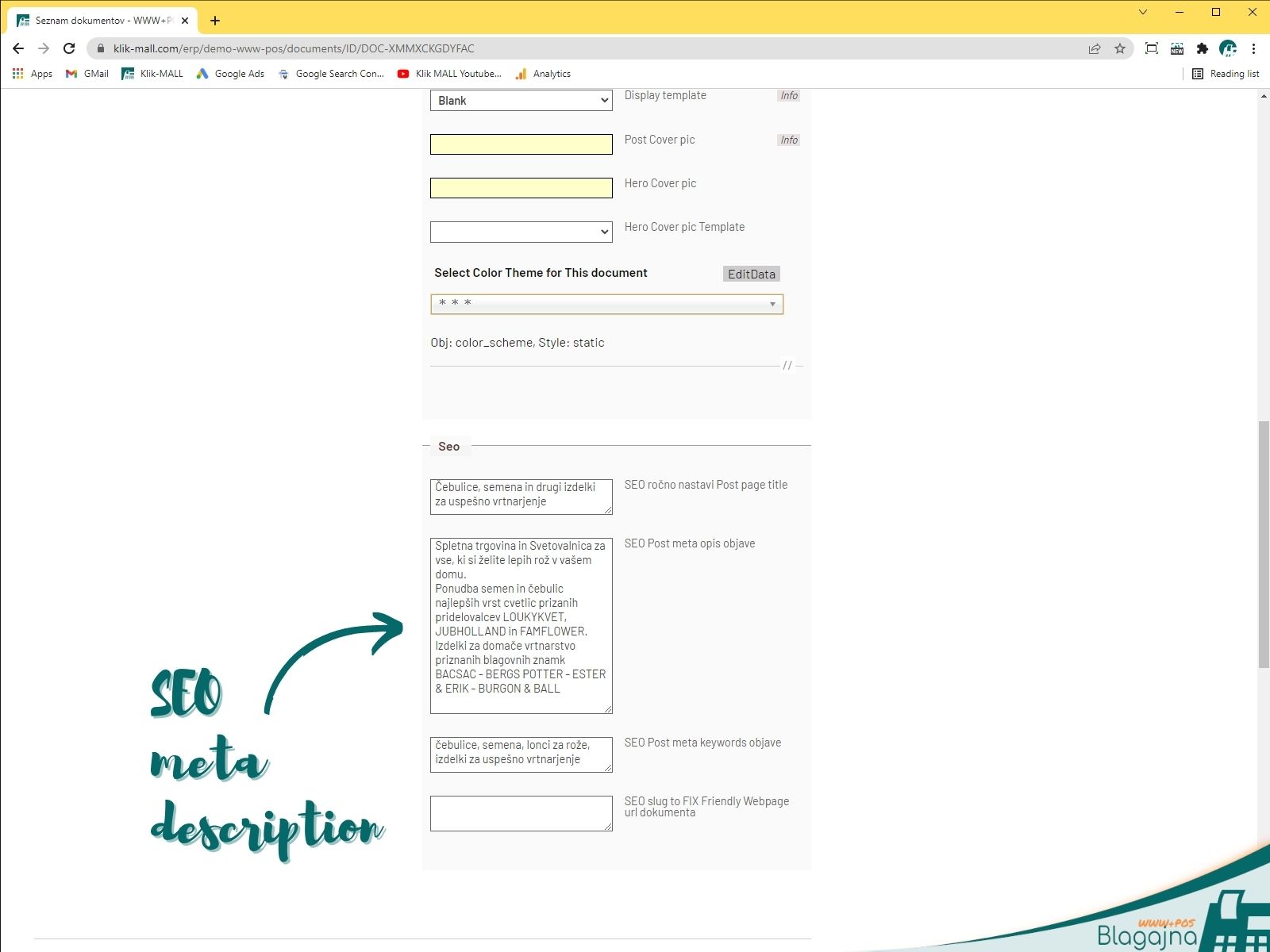Open the Reading list
1270x952 pixels.
coord(1226,74)
